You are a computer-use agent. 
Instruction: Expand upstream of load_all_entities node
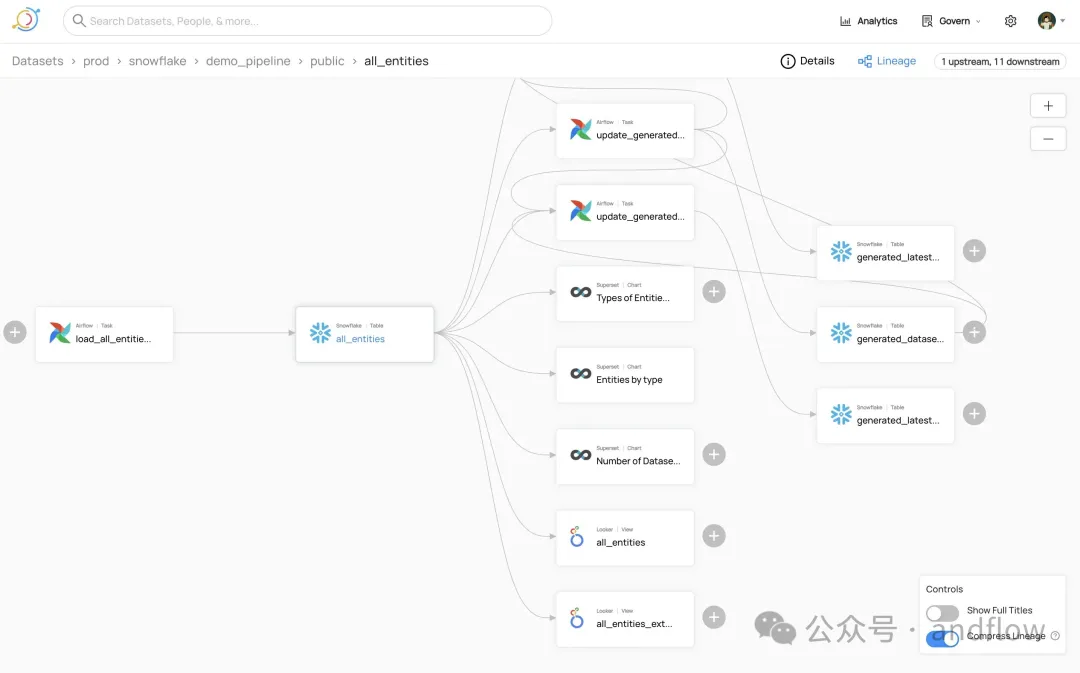click(x=15, y=333)
